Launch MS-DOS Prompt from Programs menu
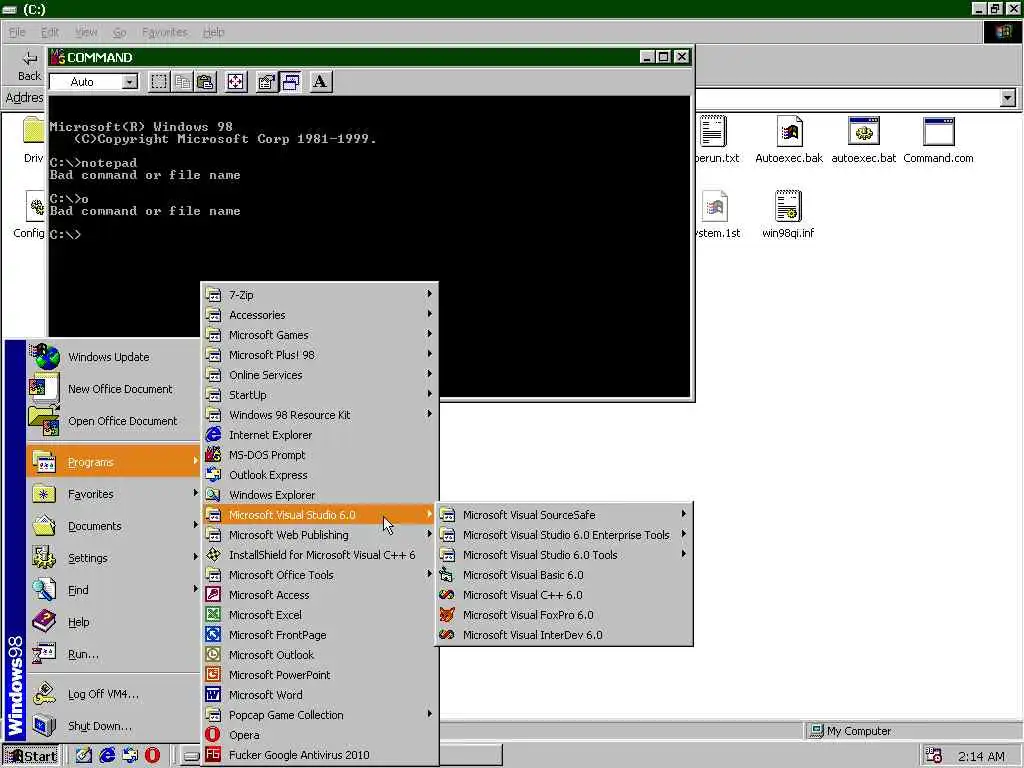This screenshot has width=1024, height=768. tap(319, 455)
